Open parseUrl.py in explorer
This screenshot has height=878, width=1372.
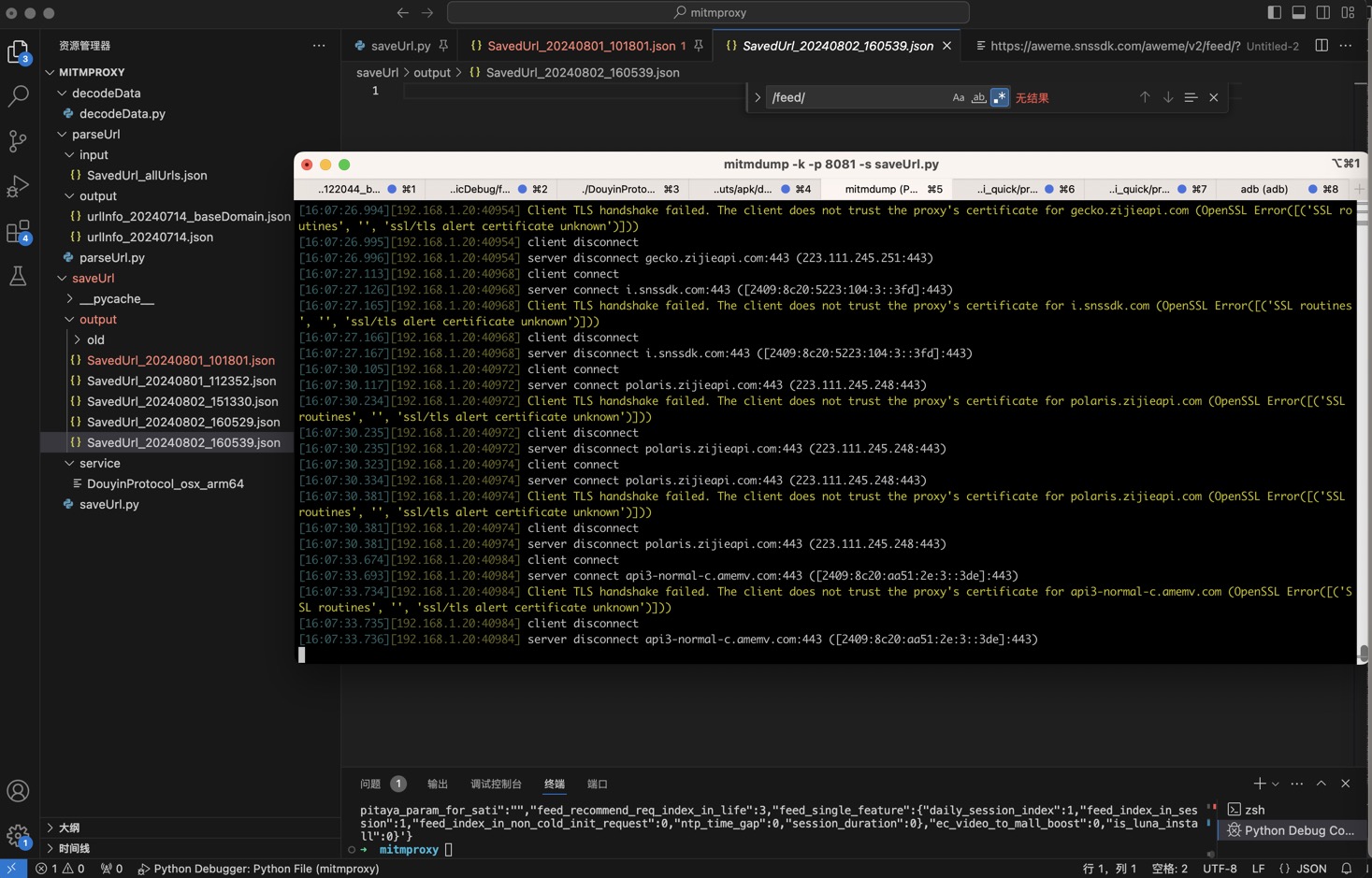(x=112, y=257)
